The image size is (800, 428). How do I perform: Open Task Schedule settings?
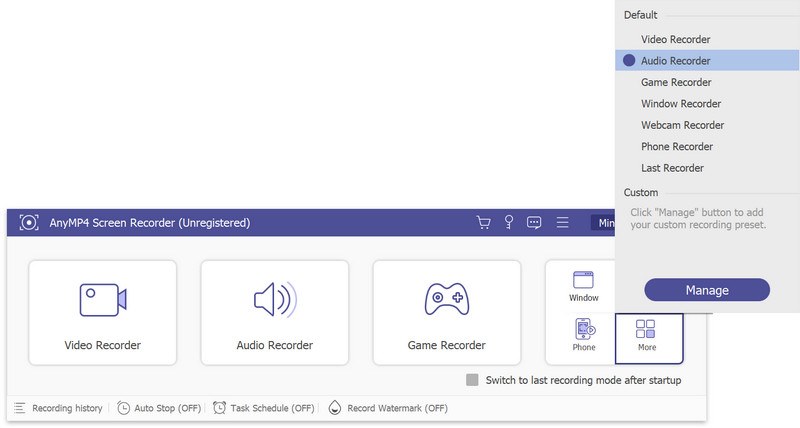coord(263,408)
